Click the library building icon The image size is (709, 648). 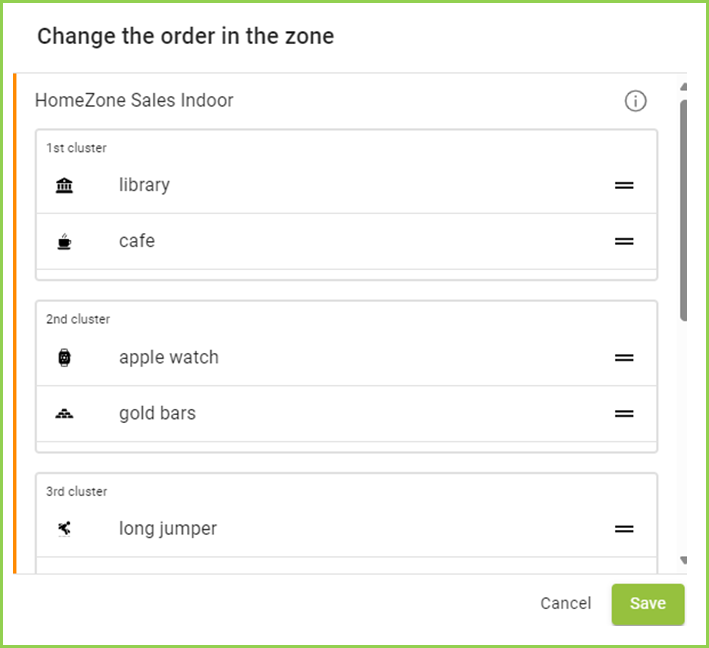65,185
